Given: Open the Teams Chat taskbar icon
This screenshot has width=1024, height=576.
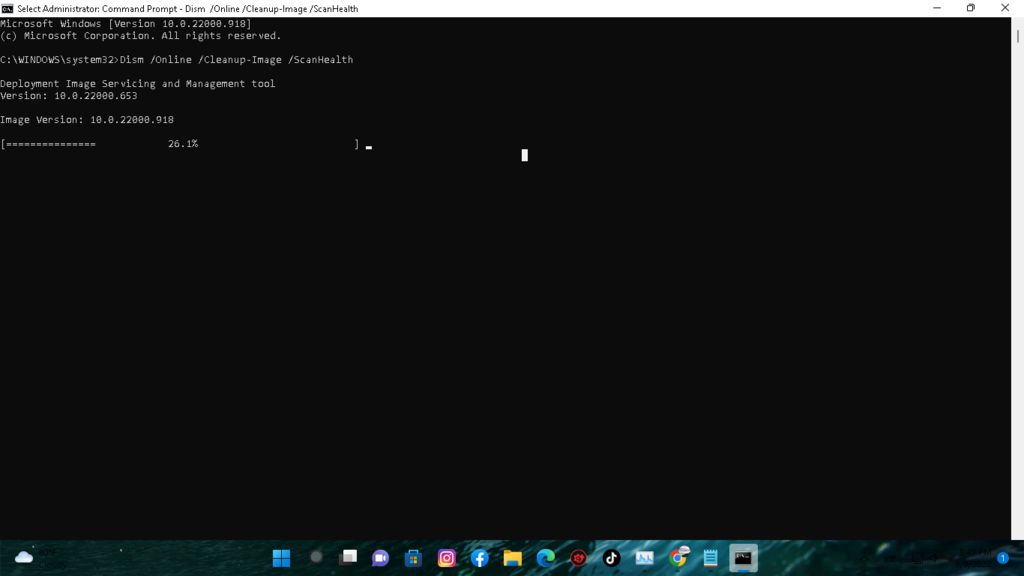Looking at the screenshot, I should 380,558.
